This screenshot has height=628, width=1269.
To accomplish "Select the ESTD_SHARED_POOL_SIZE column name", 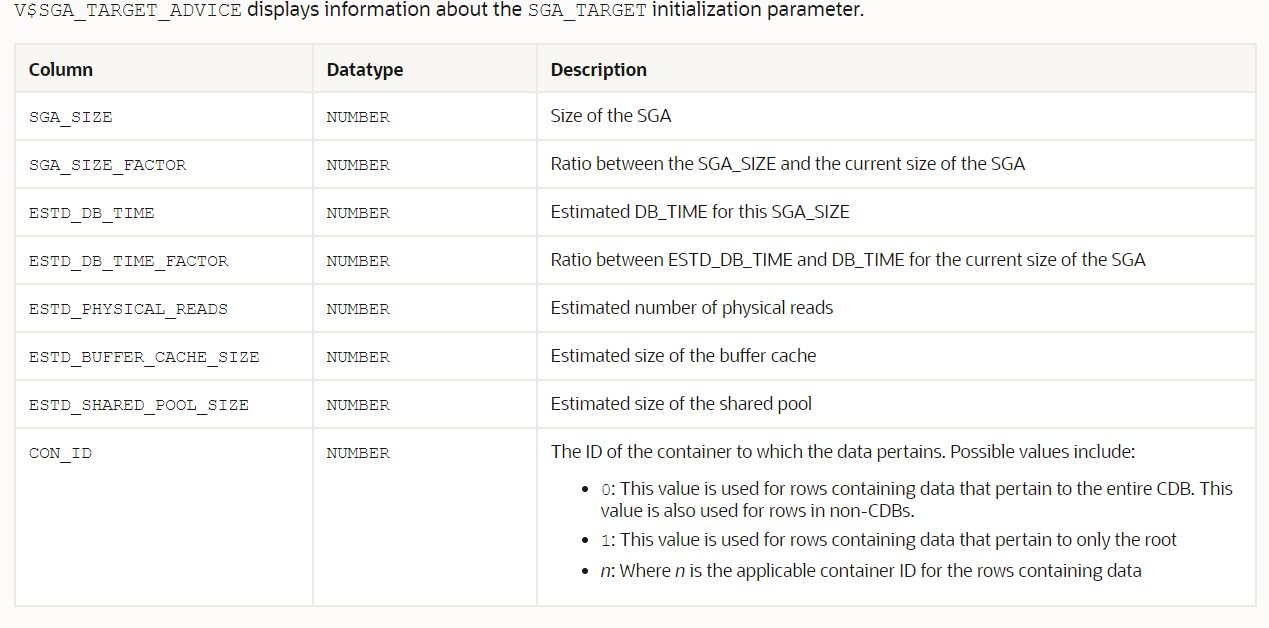I will pyautogui.click(x=139, y=405).
